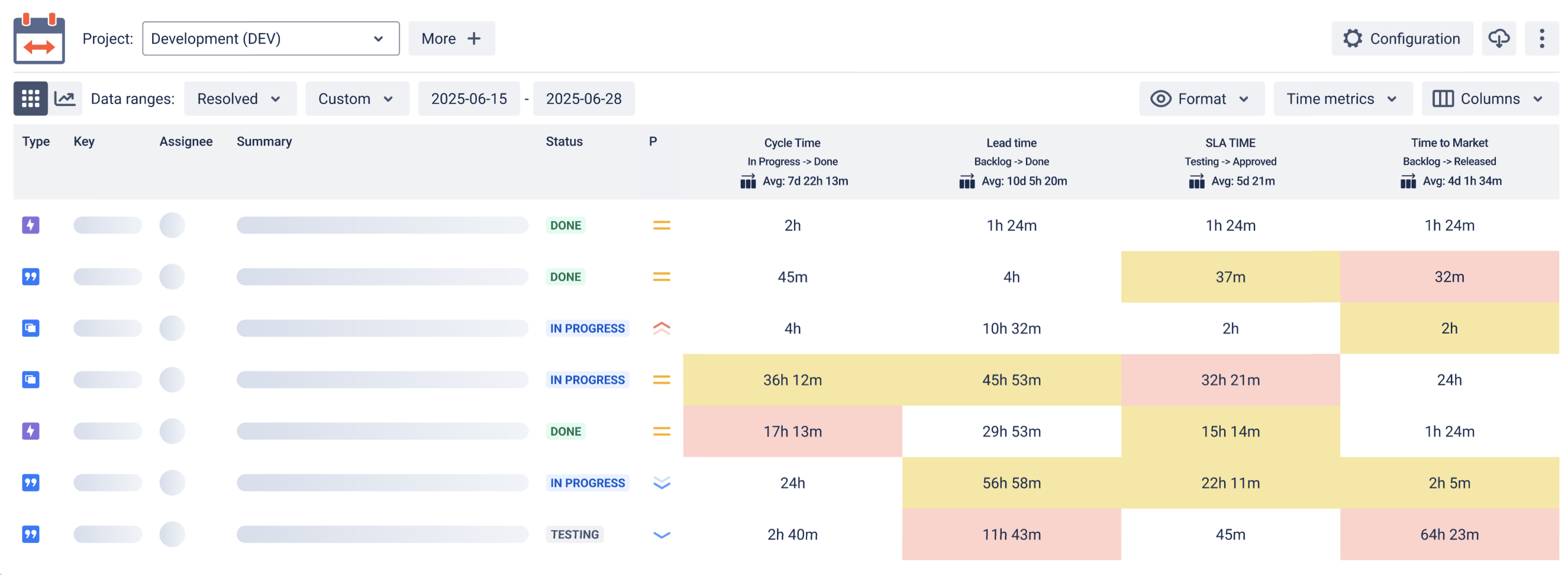Click the epic type icon in the 17h 13m row

(30, 431)
